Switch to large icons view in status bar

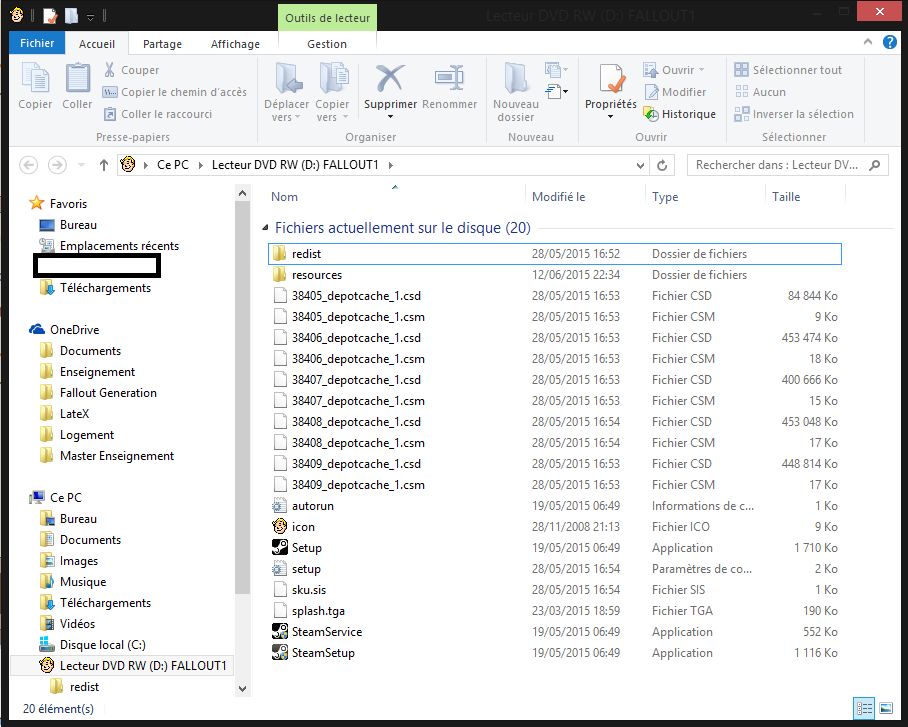[x=886, y=708]
